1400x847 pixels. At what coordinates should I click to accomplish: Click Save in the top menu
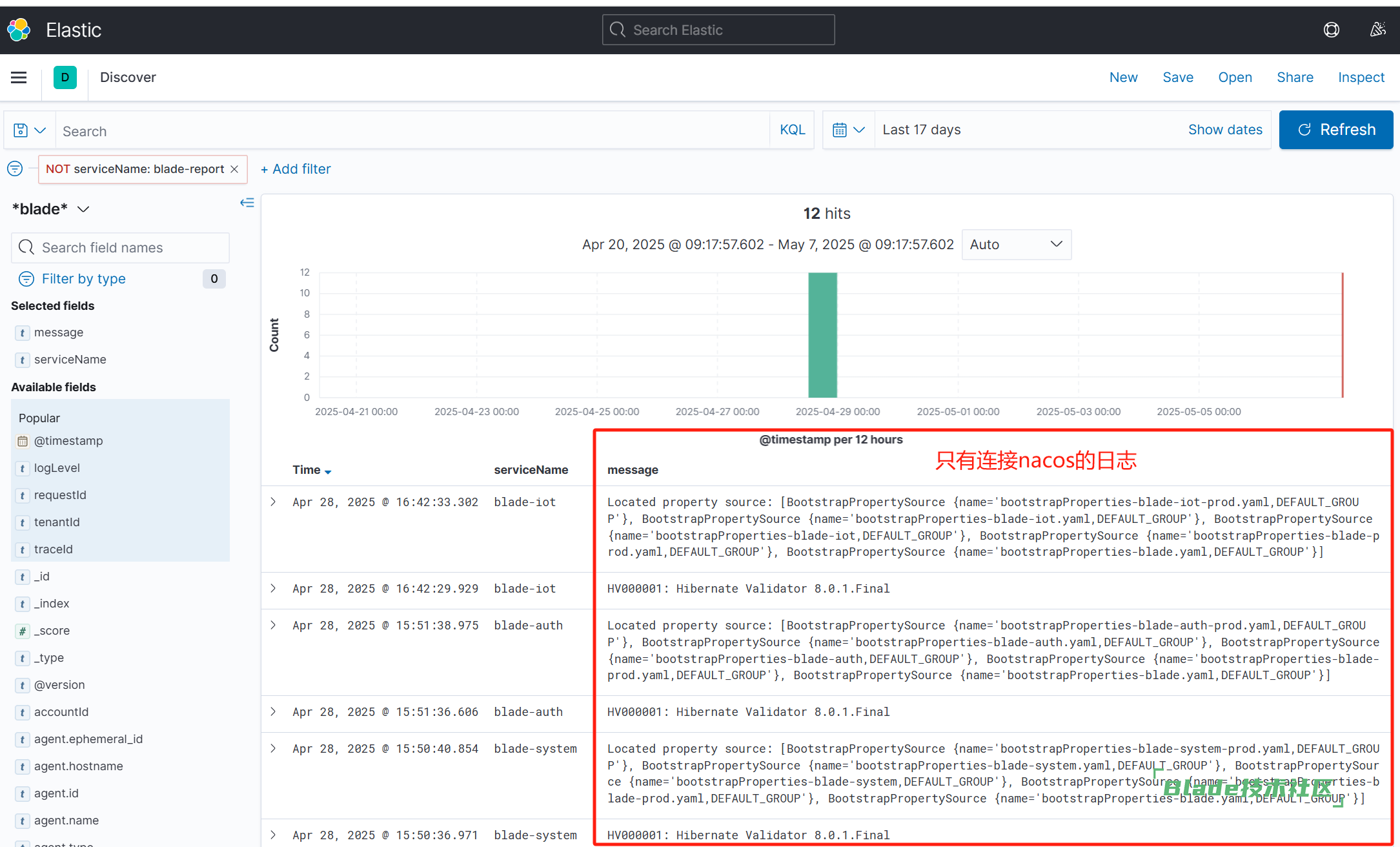[1178, 77]
